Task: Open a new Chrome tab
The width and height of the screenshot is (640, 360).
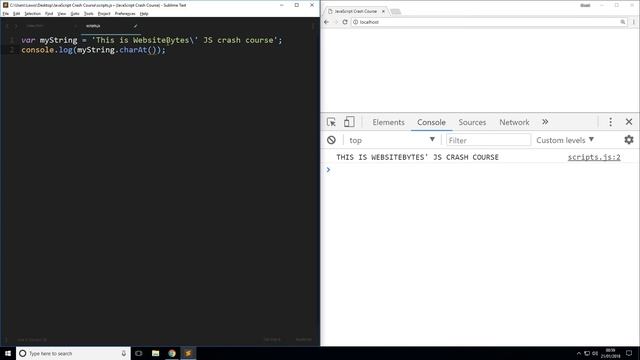Action: pyautogui.click(x=396, y=11)
